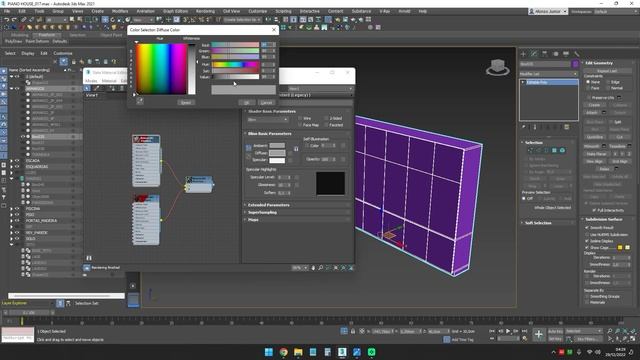The image size is (640, 360).
Task: Enable the 2-Sided checkbox
Action: tap(326, 118)
